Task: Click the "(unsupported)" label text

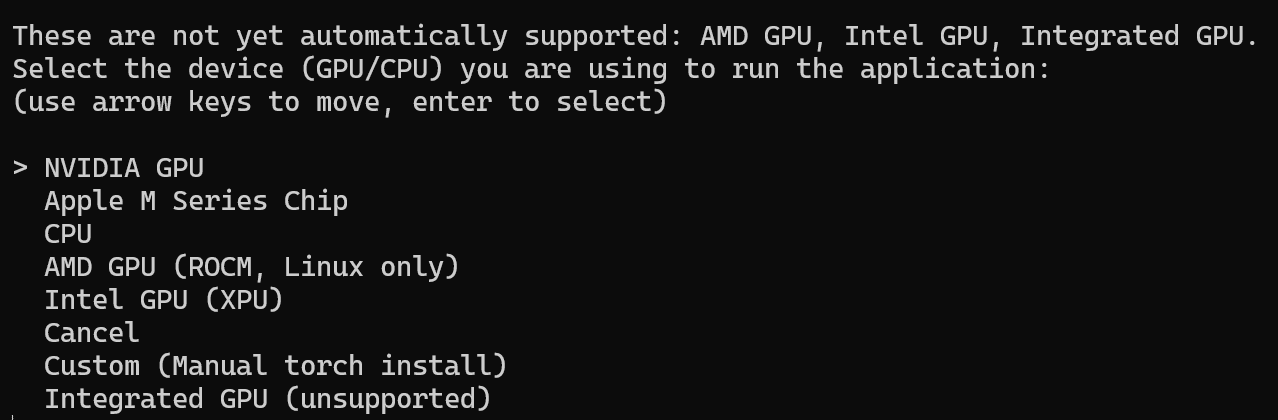Action: coord(388,399)
